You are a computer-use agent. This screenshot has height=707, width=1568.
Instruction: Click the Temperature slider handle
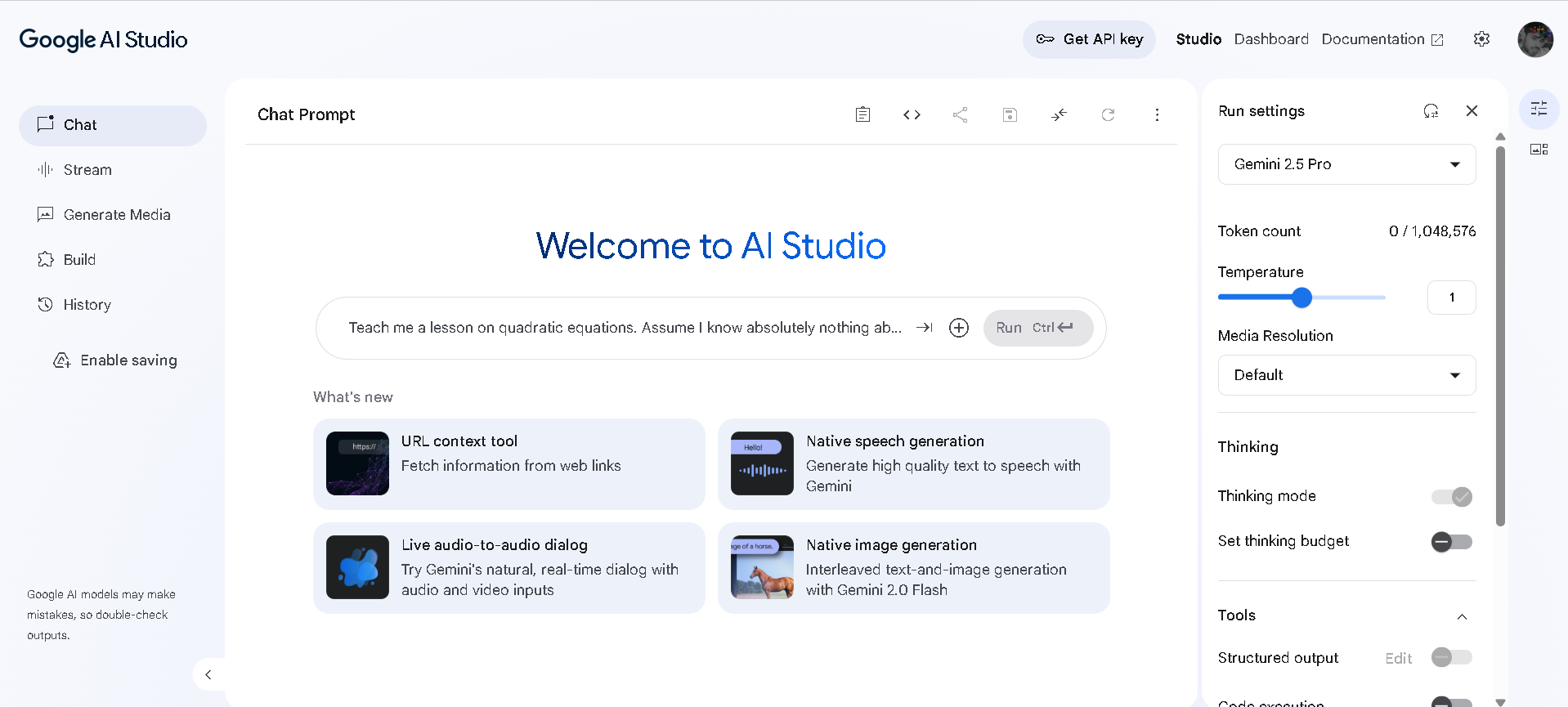1301,298
